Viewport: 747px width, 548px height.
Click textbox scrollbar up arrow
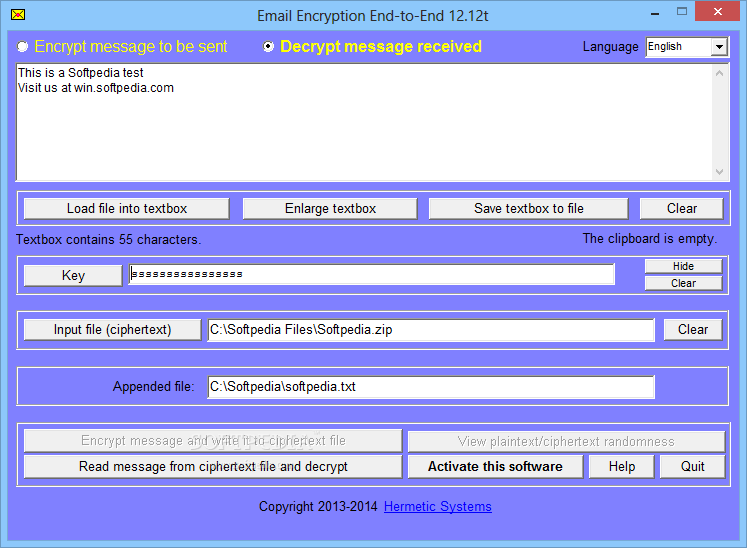719,73
